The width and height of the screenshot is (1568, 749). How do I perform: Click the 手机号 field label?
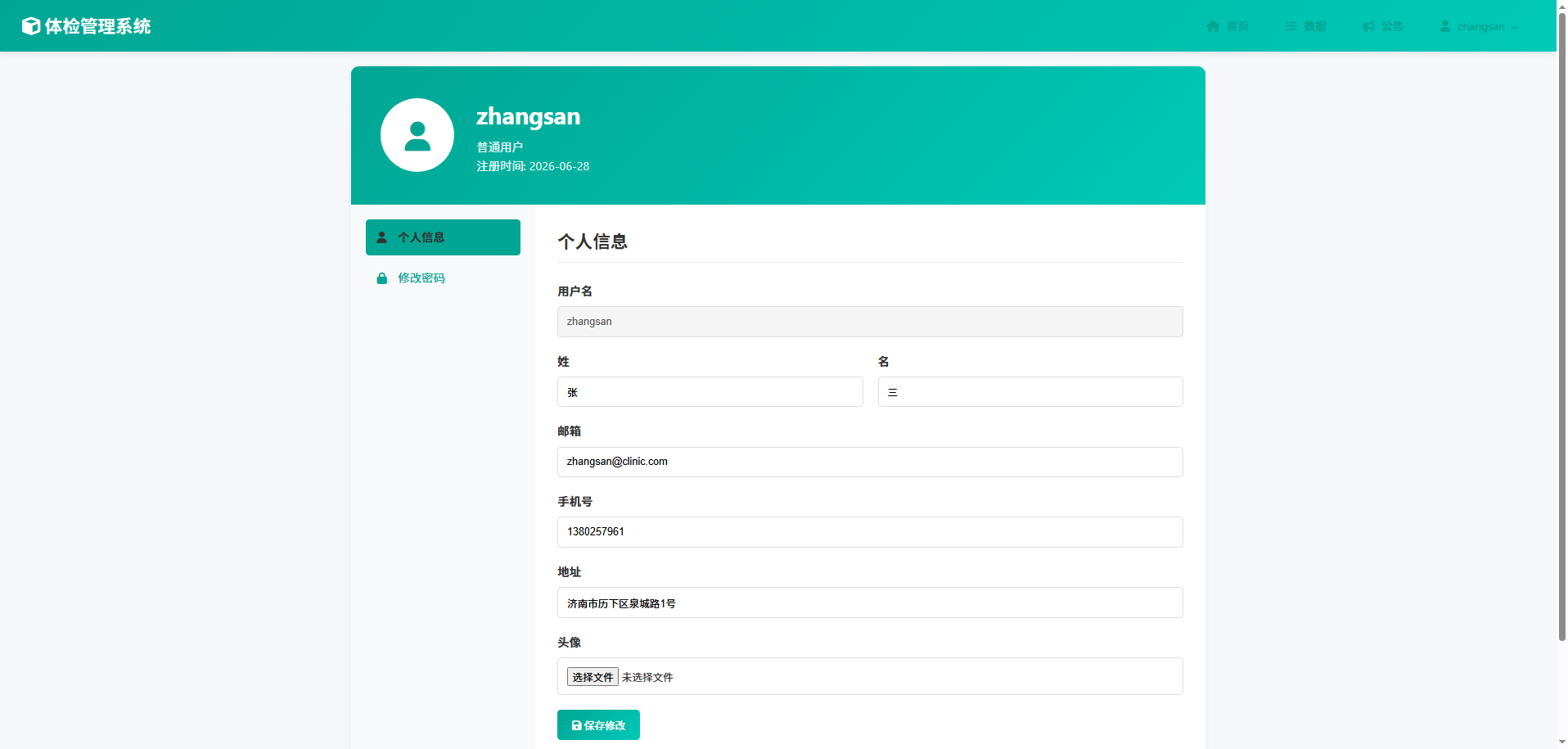(575, 502)
